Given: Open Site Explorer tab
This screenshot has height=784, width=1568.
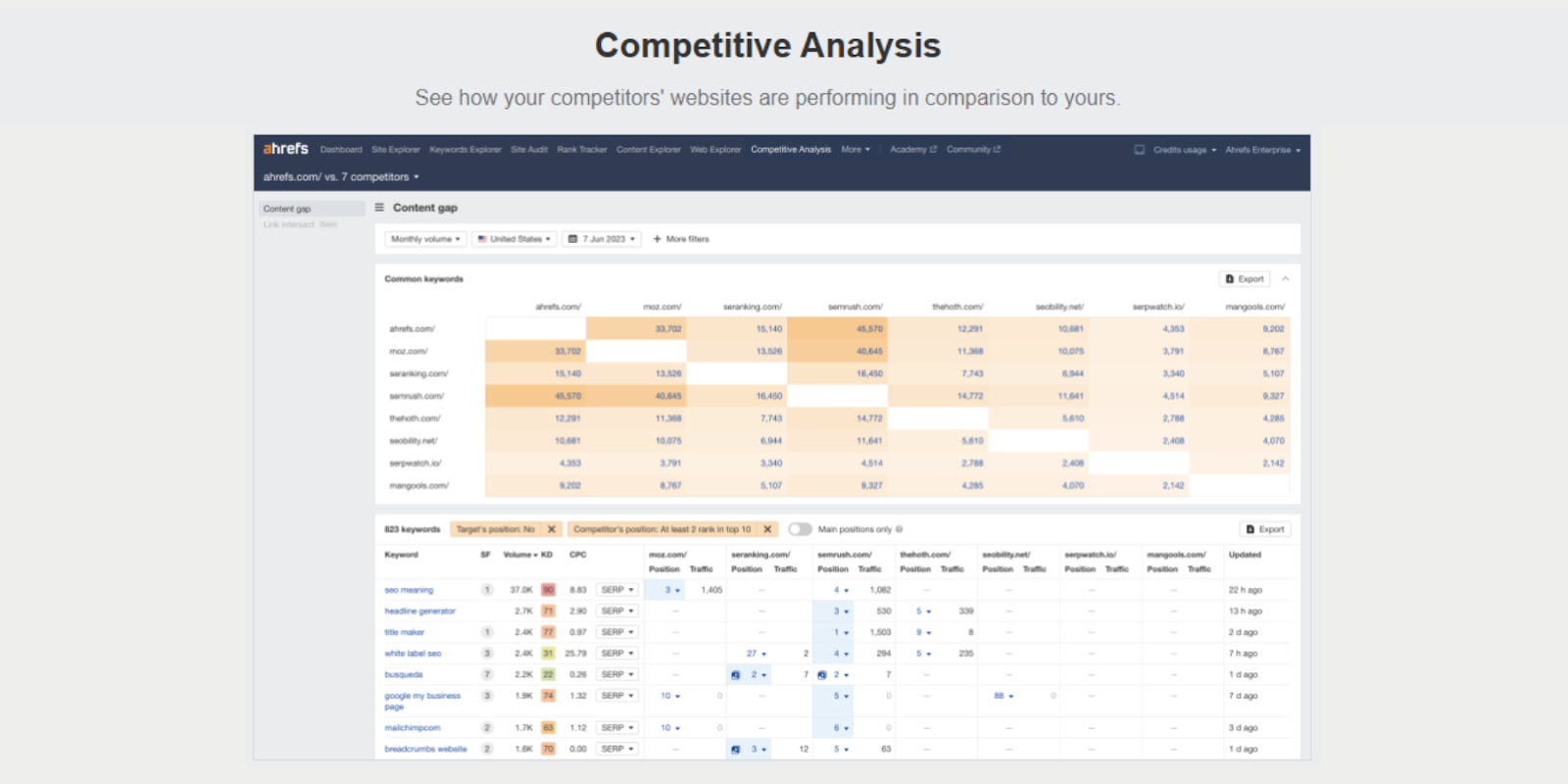Looking at the screenshot, I should click(x=396, y=150).
